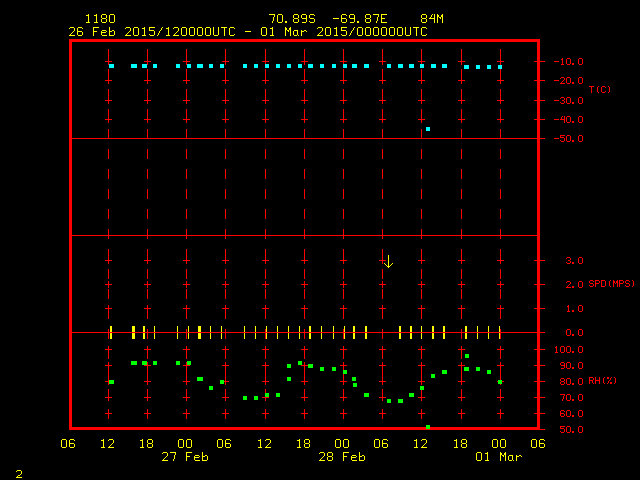Click the yellow wind direction arrow
Image resolution: width=640 pixels, height=480 pixels.
click(388, 261)
